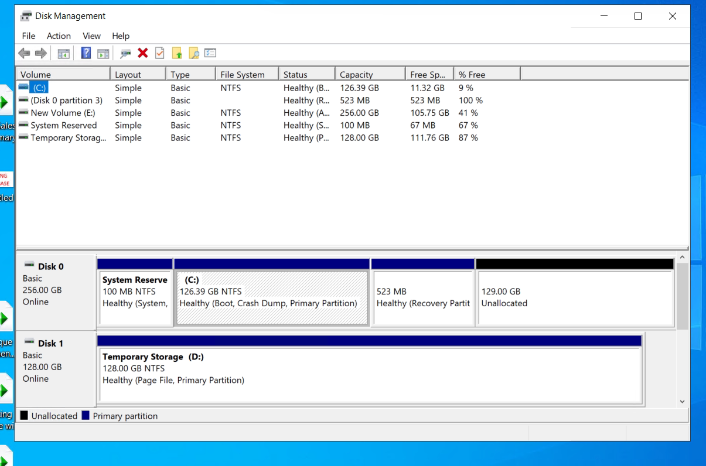The image size is (706, 466).
Task: Sort by the Volume column header
Action: [63, 74]
